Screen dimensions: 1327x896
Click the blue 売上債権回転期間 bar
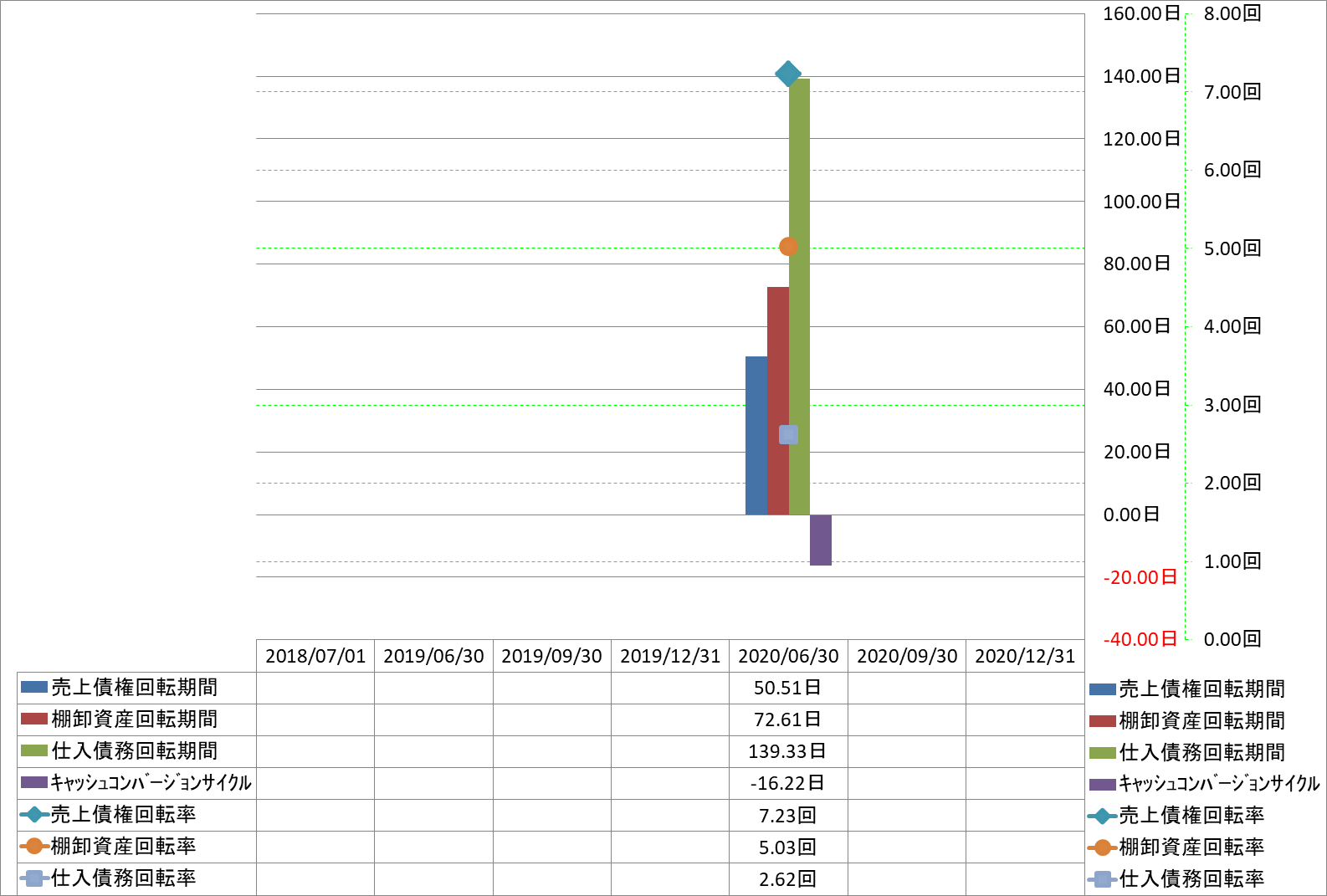coord(756,435)
